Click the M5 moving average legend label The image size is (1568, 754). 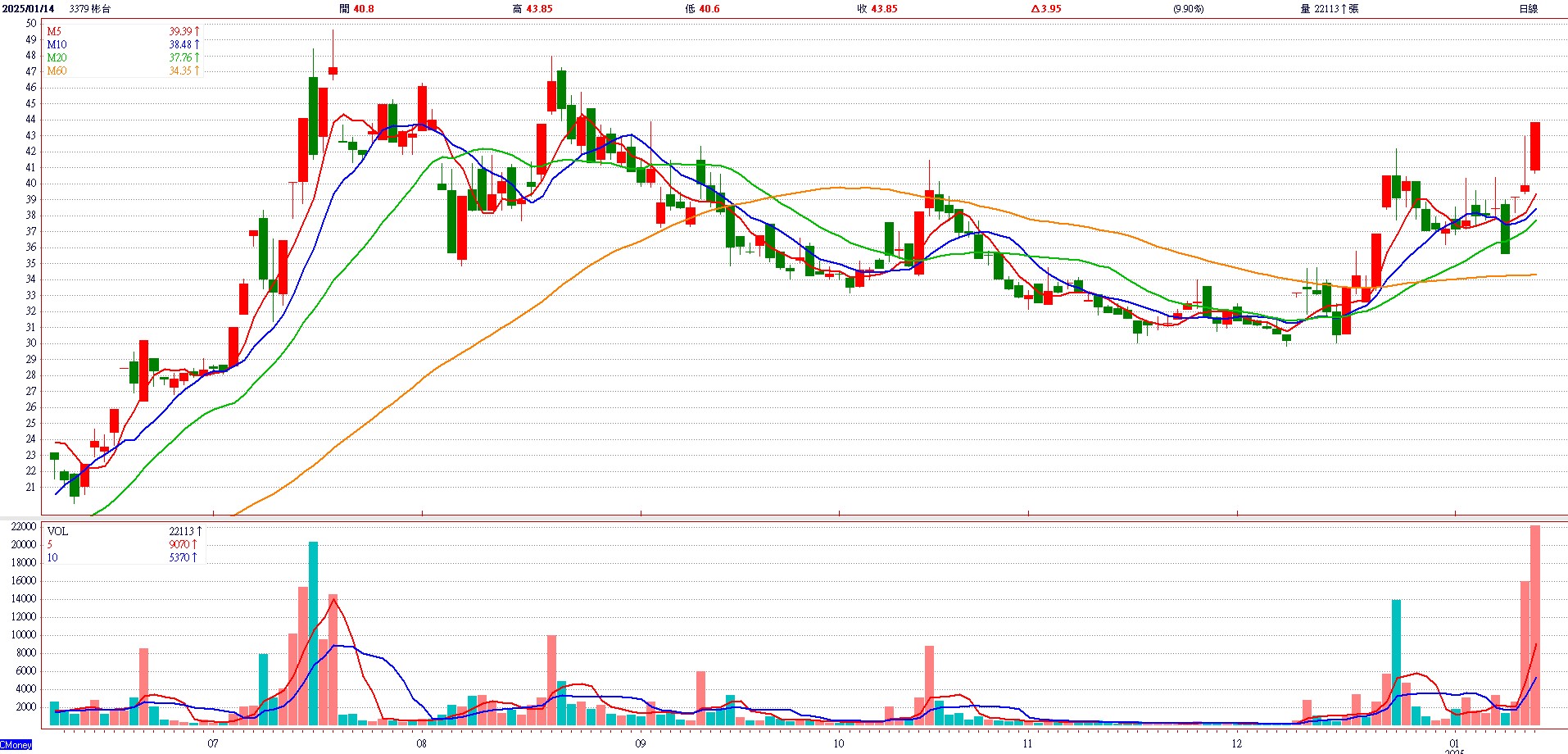pyautogui.click(x=54, y=31)
